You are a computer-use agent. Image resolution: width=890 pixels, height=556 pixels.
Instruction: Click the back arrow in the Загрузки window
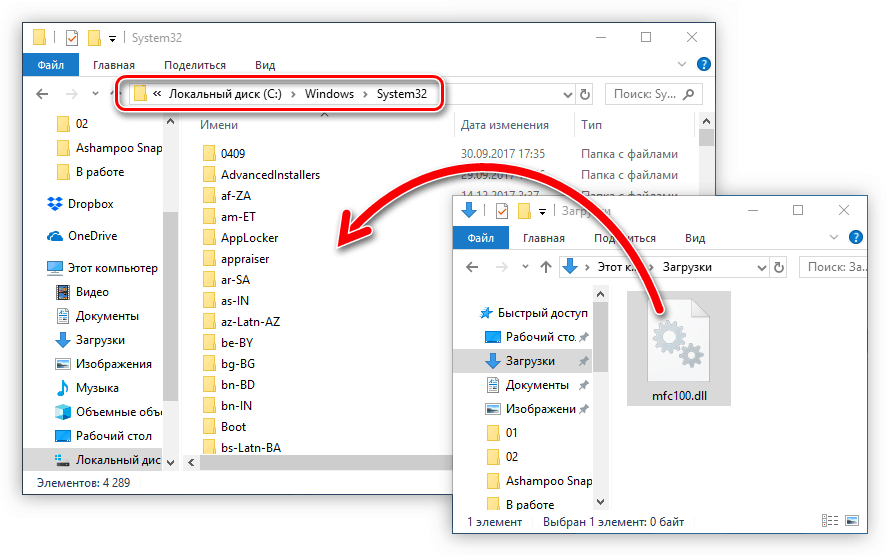coord(472,267)
